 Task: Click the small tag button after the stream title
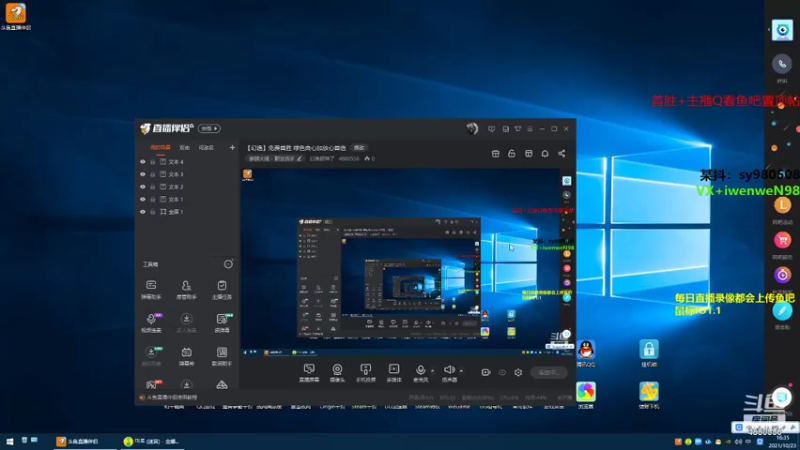coord(359,147)
